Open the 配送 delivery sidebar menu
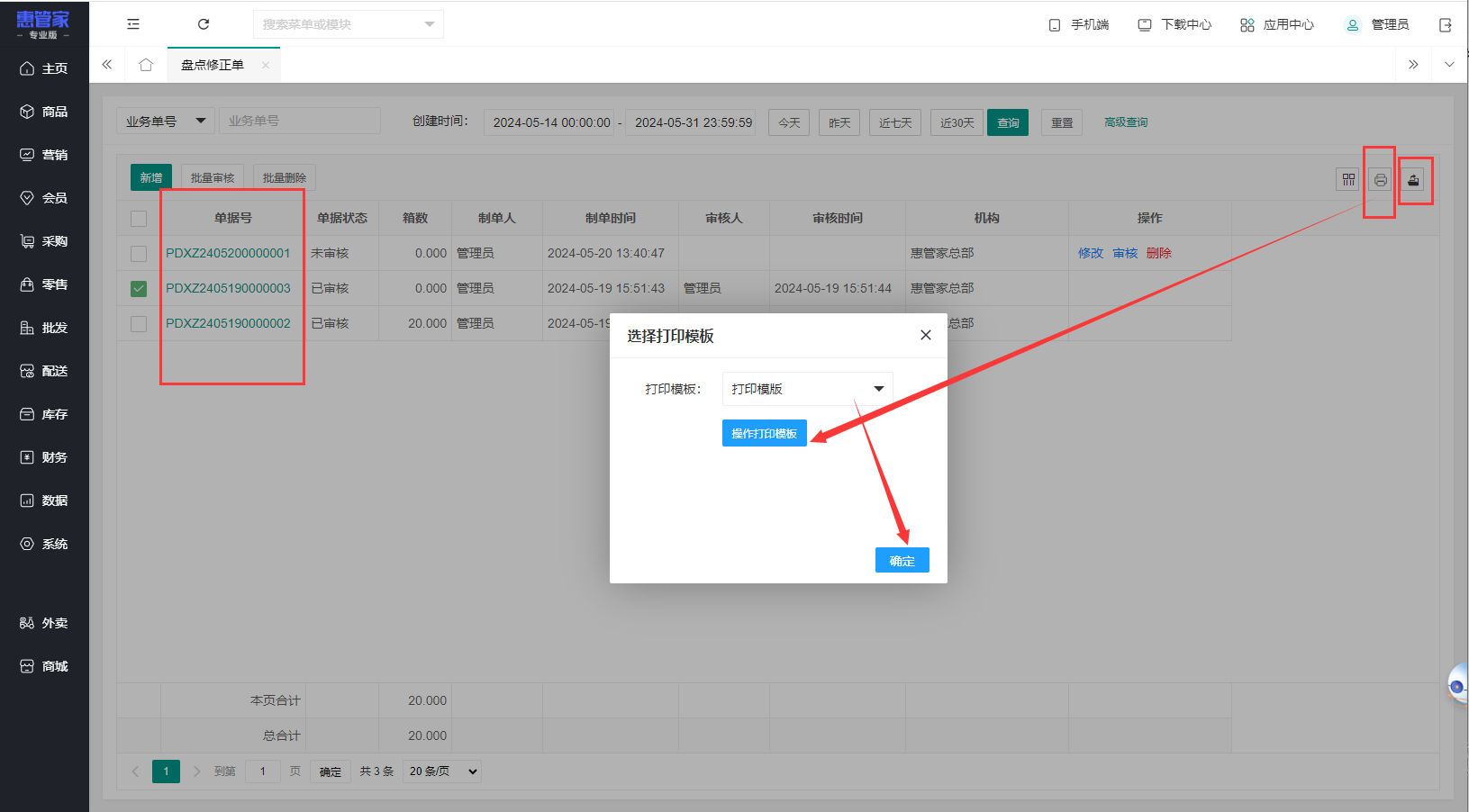This screenshot has height=812, width=1469. pyautogui.click(x=44, y=371)
